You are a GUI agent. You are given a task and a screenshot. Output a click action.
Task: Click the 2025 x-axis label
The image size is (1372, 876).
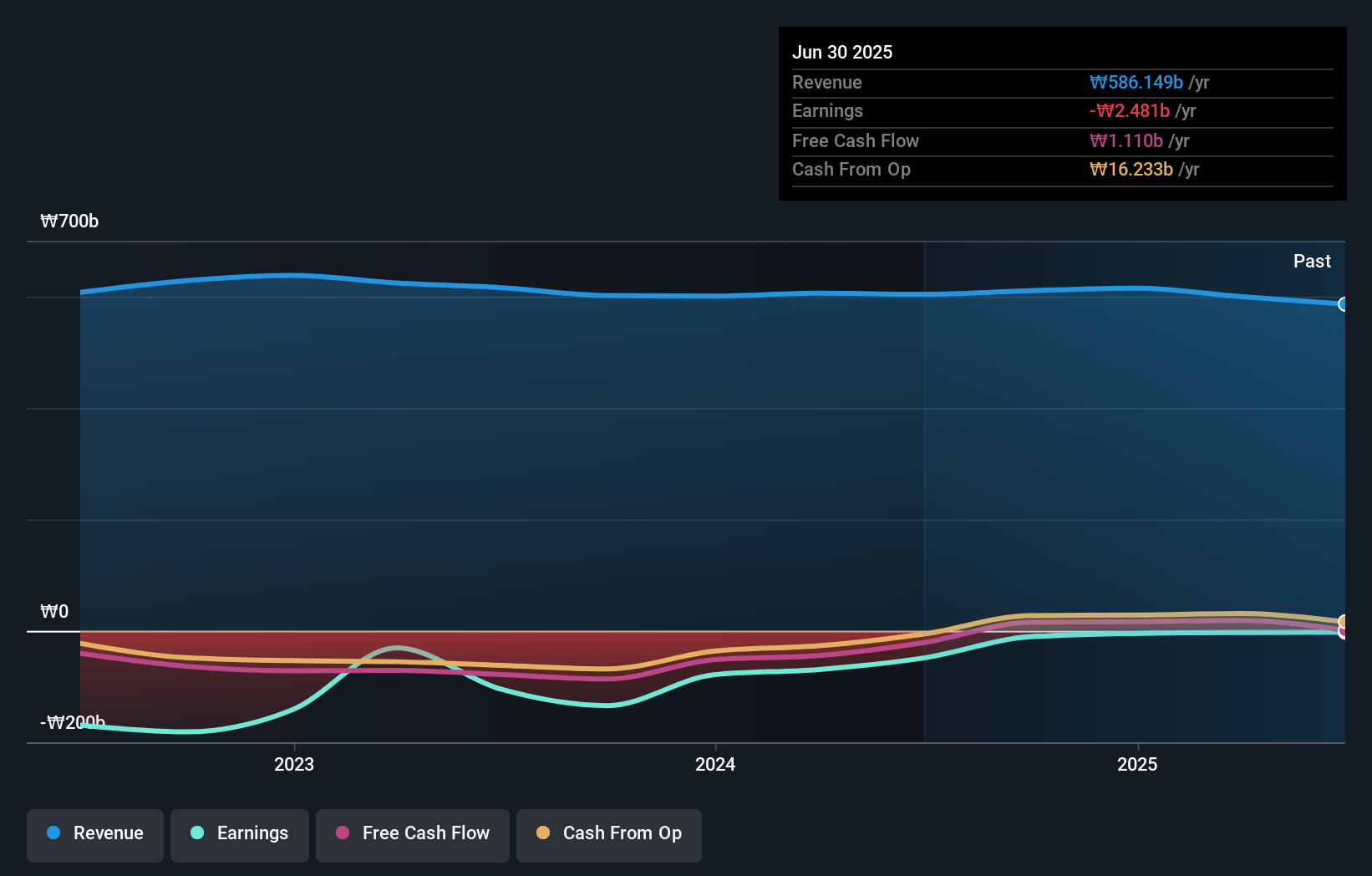[1137, 764]
